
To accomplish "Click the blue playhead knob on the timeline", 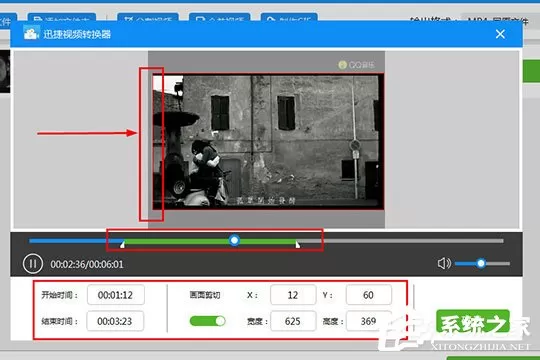I will point(234,240).
